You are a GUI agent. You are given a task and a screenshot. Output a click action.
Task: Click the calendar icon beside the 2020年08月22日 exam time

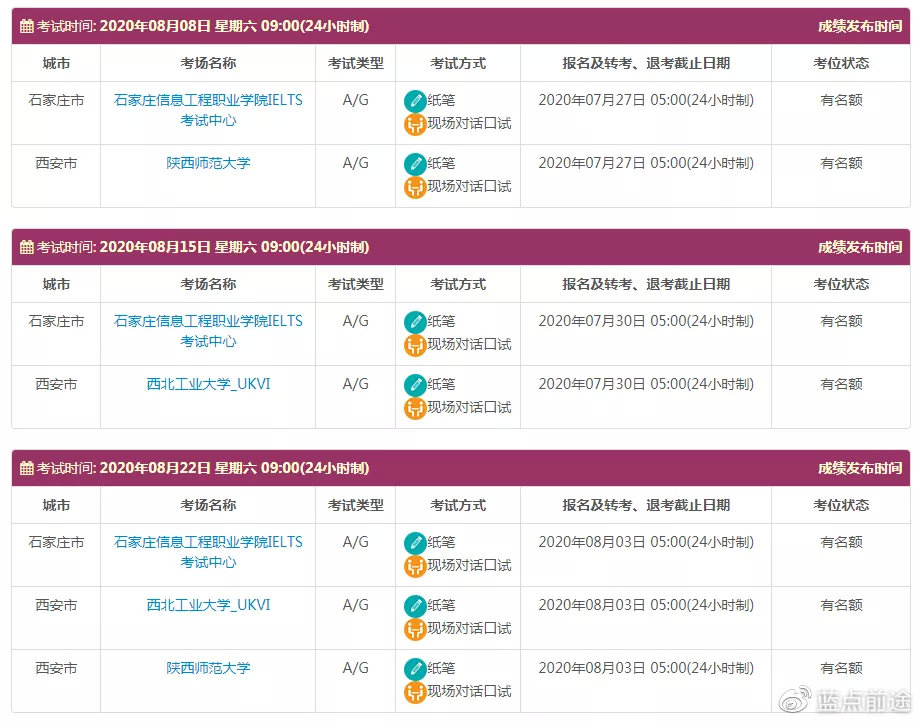[x=27, y=468]
